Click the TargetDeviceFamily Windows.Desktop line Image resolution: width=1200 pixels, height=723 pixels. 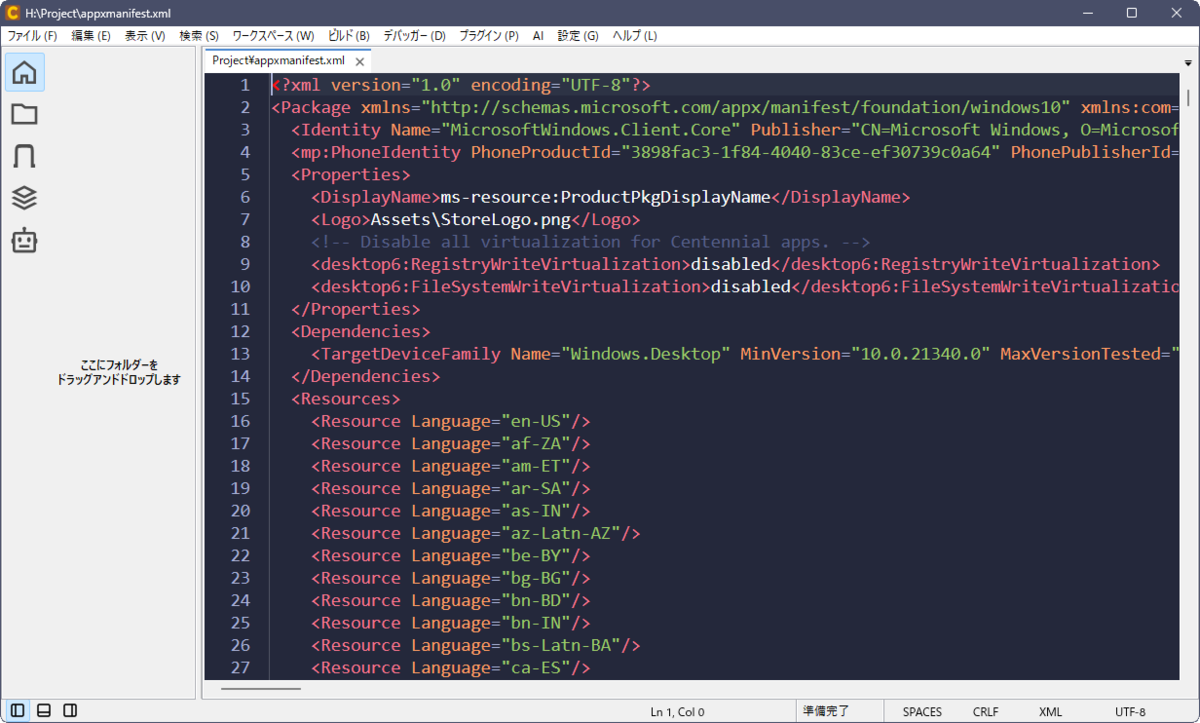pos(745,354)
